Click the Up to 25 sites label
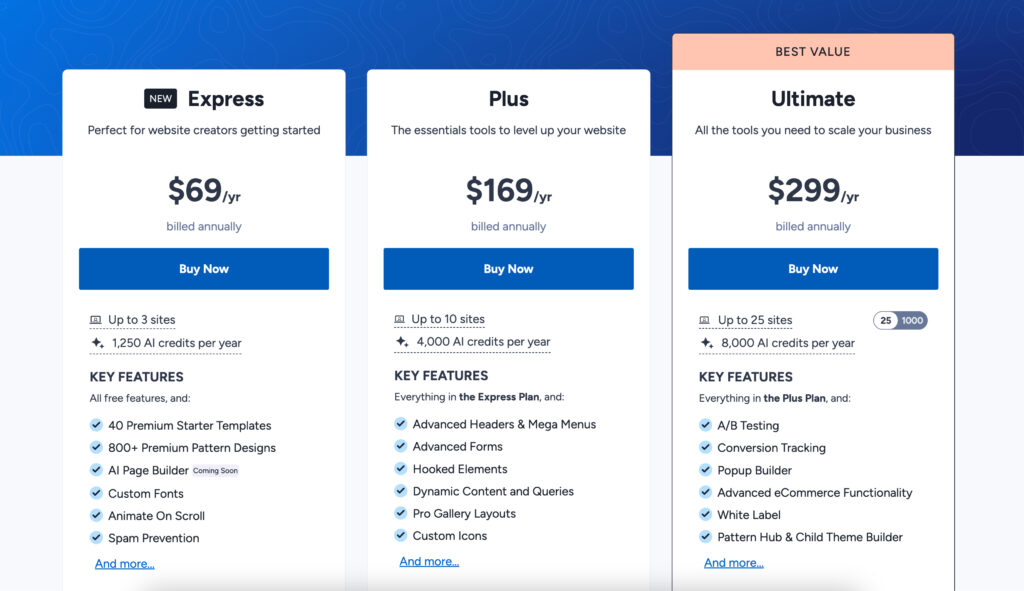The width and height of the screenshot is (1024, 591). coord(755,320)
